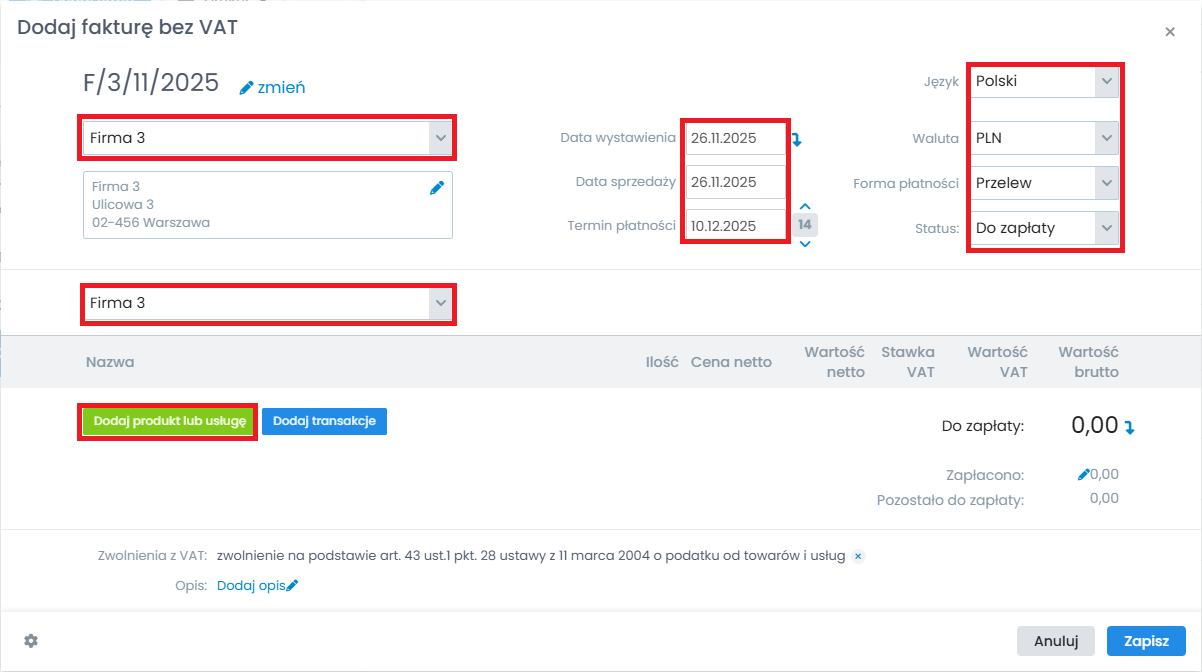
Task: Open the top Firma 3 client dropdown
Action: point(440,138)
